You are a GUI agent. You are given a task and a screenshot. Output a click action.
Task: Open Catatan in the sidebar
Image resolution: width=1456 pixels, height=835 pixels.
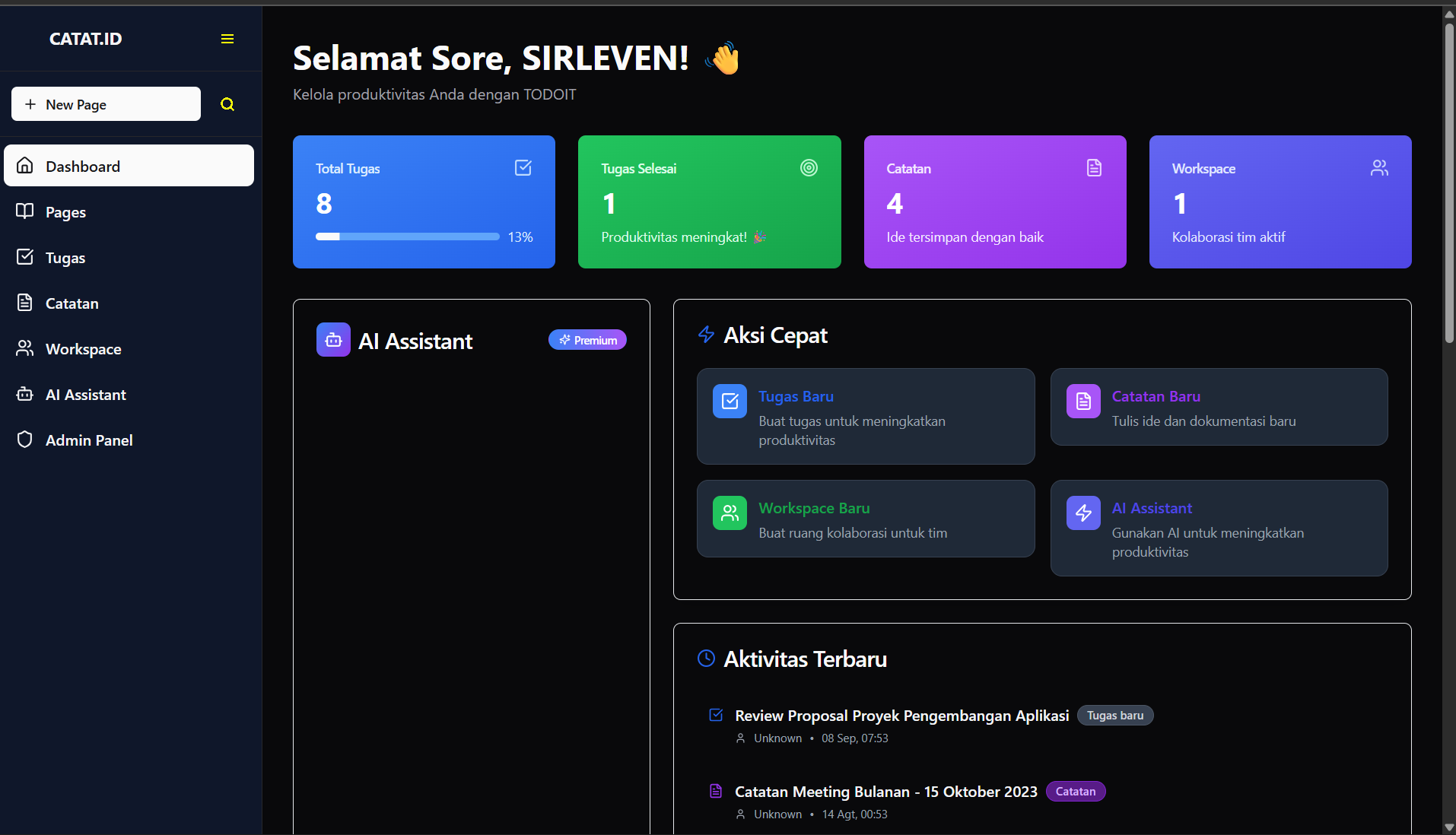tap(129, 303)
